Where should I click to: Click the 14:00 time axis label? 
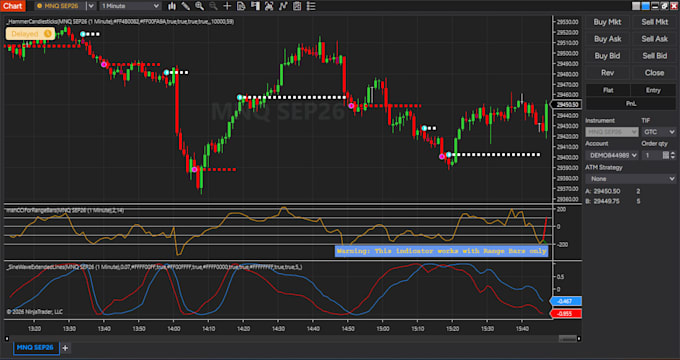173,329
